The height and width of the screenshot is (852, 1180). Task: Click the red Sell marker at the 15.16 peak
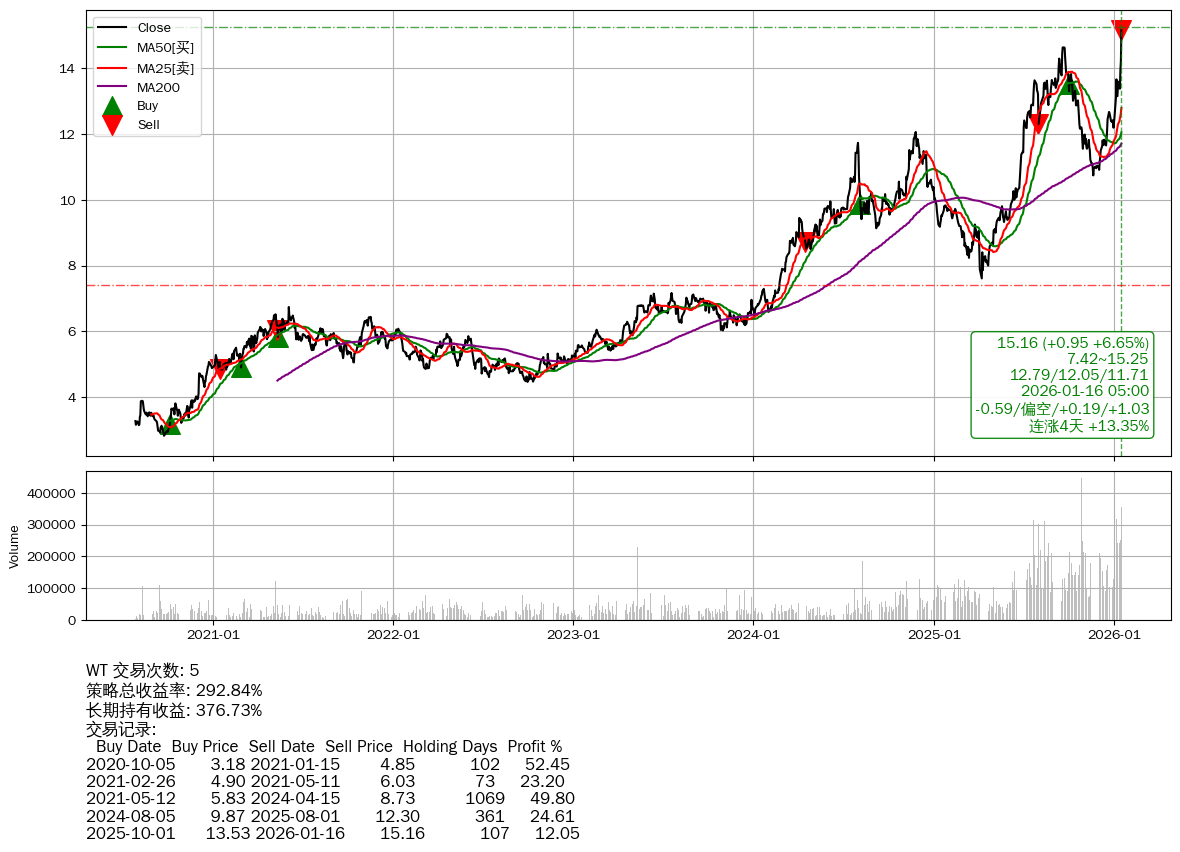pyautogui.click(x=1121, y=30)
